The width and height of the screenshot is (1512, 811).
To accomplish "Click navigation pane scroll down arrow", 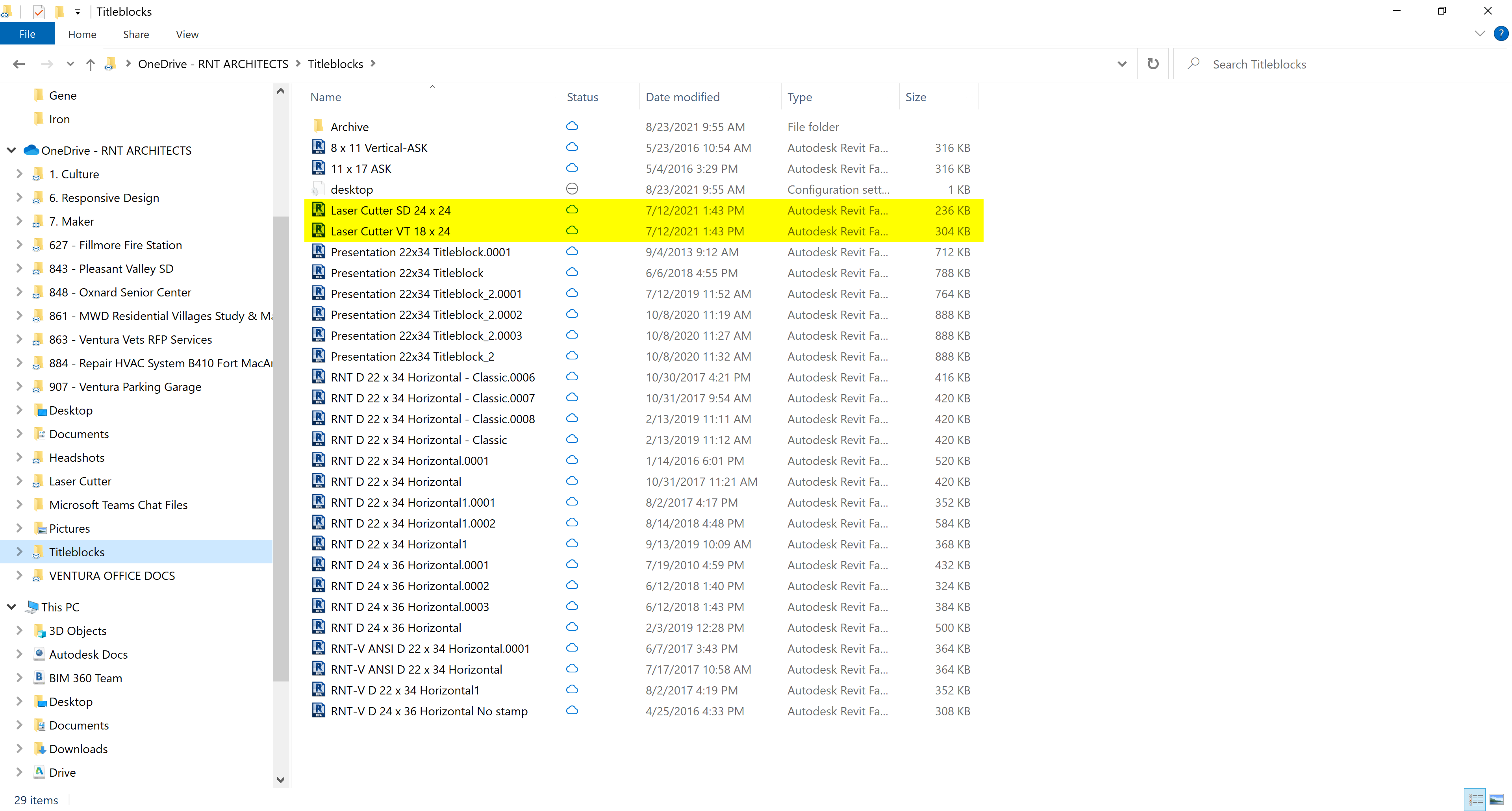I will (x=281, y=780).
